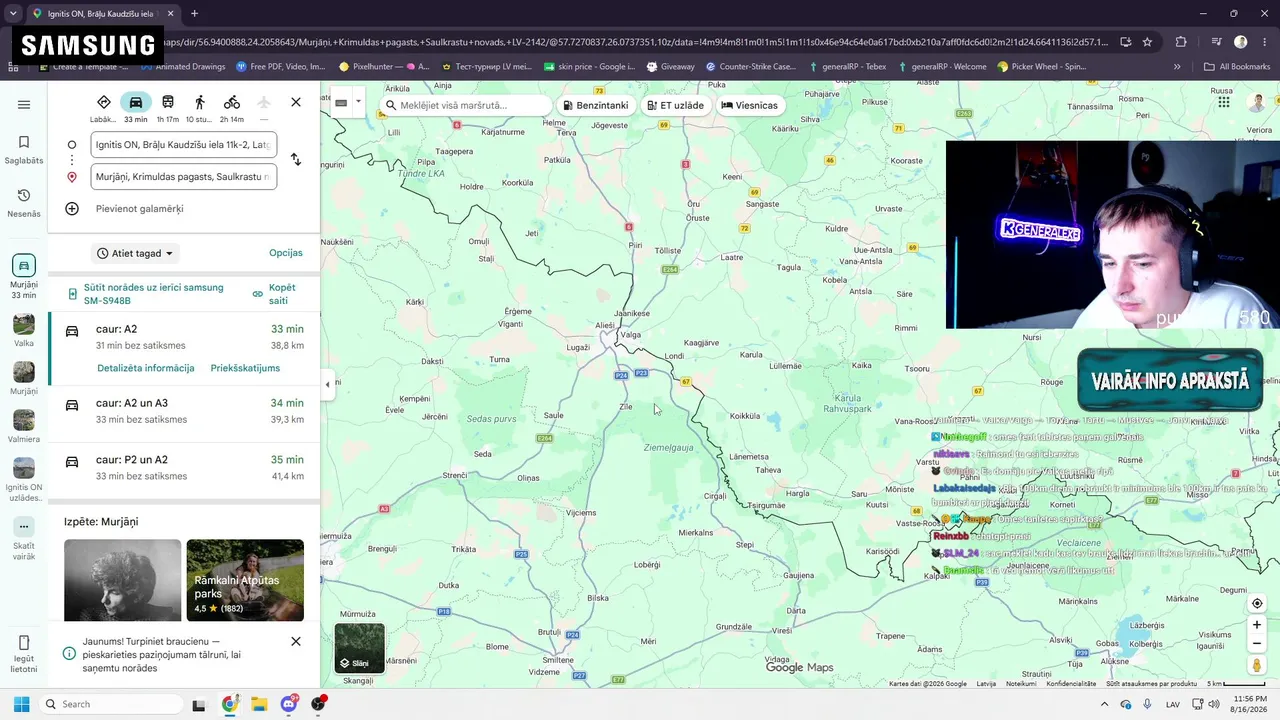Open the Rāmkalni Atpūtas parks card

[x=245, y=580]
